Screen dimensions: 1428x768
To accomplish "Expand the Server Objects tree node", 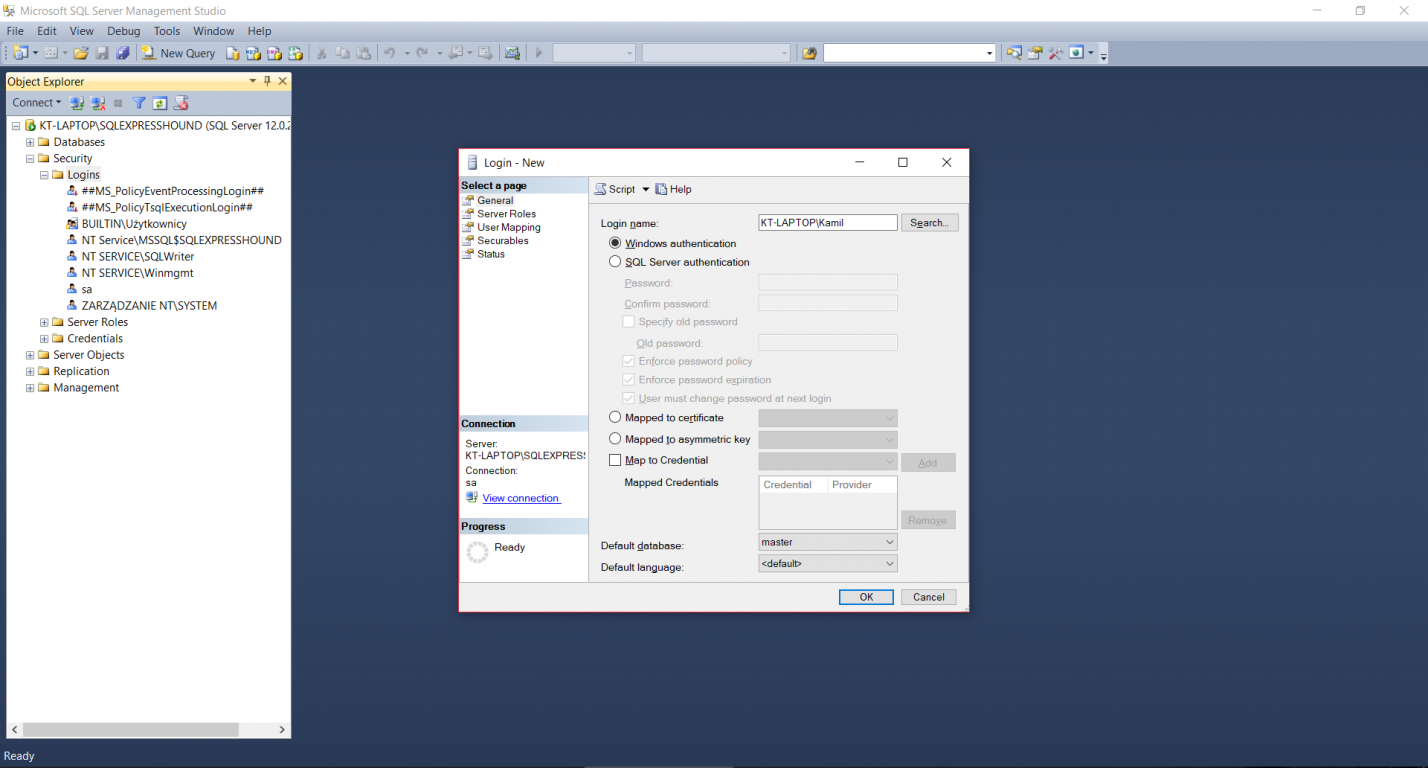I will click(30, 355).
